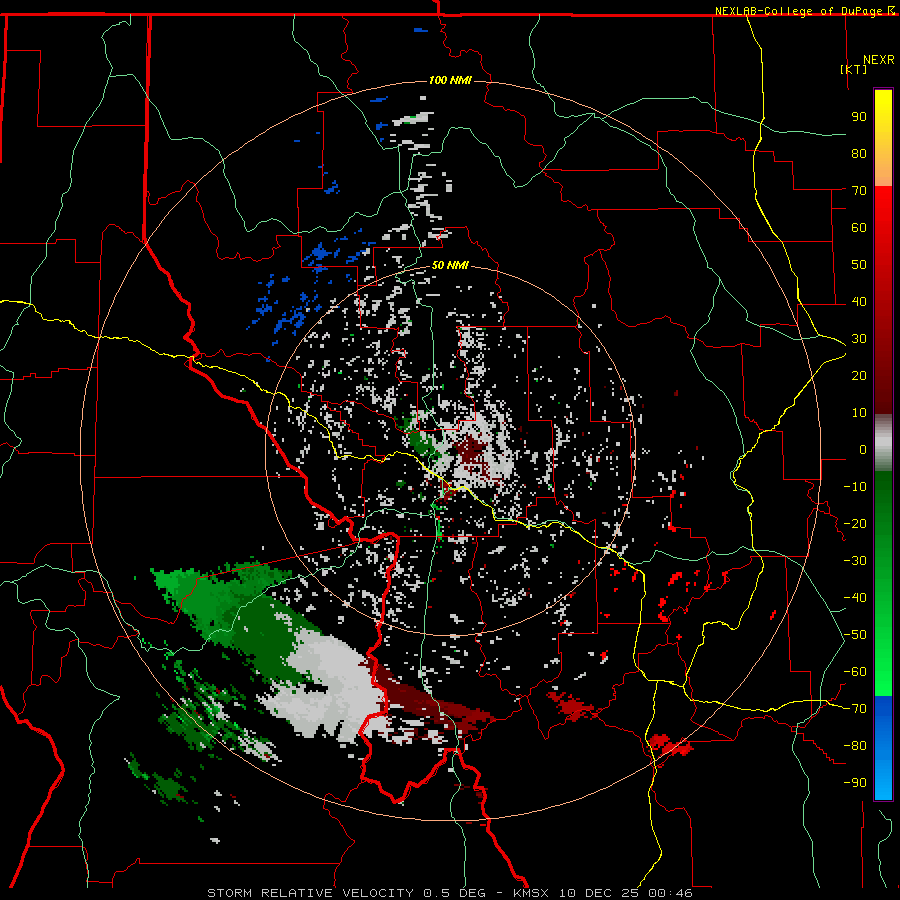Click the NEXR label above the color scale
This screenshot has height=900, width=900.
click(x=879, y=60)
